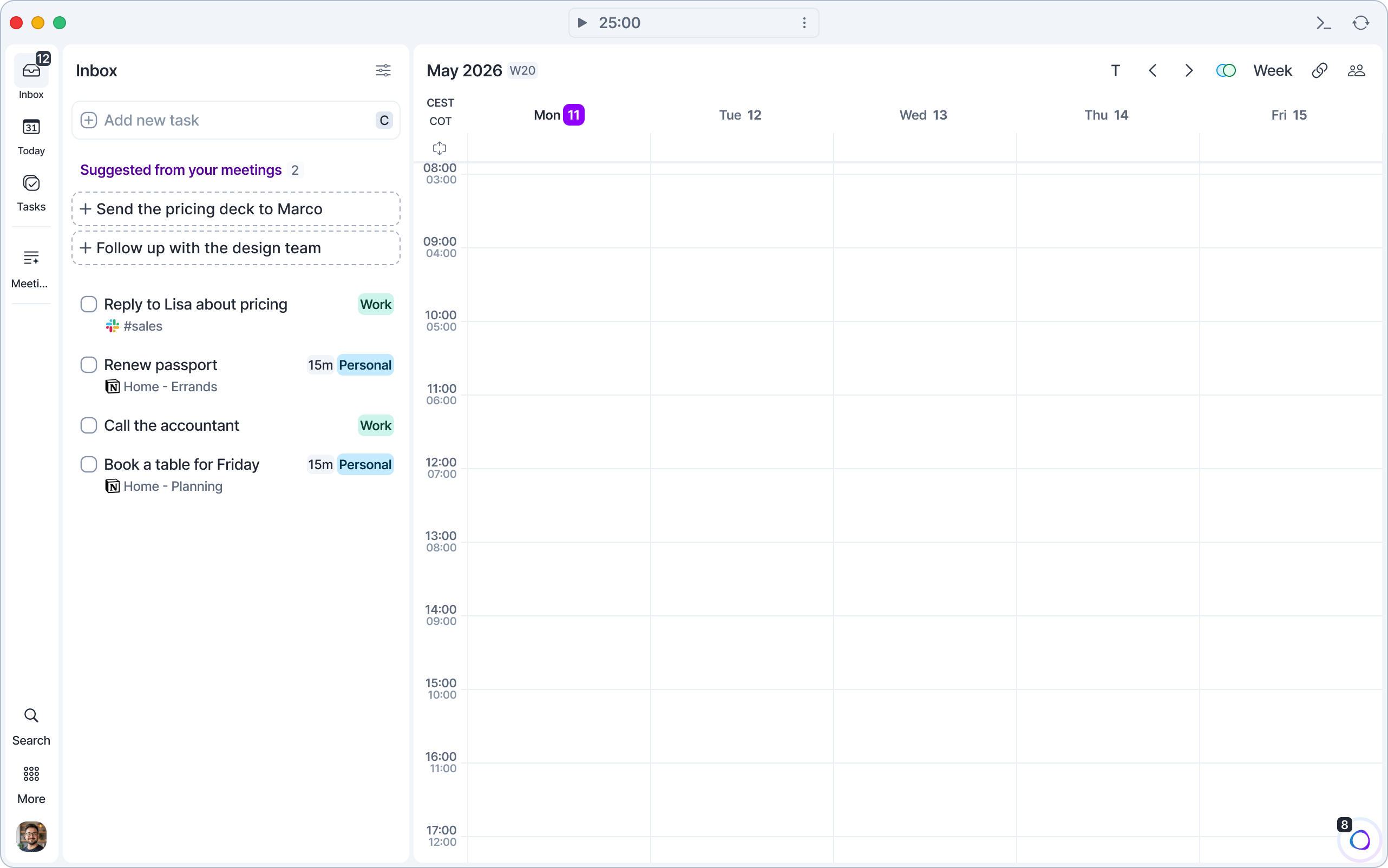The width and height of the screenshot is (1388, 868).
Task: Open Home - Errands Notion link
Action: [161, 387]
